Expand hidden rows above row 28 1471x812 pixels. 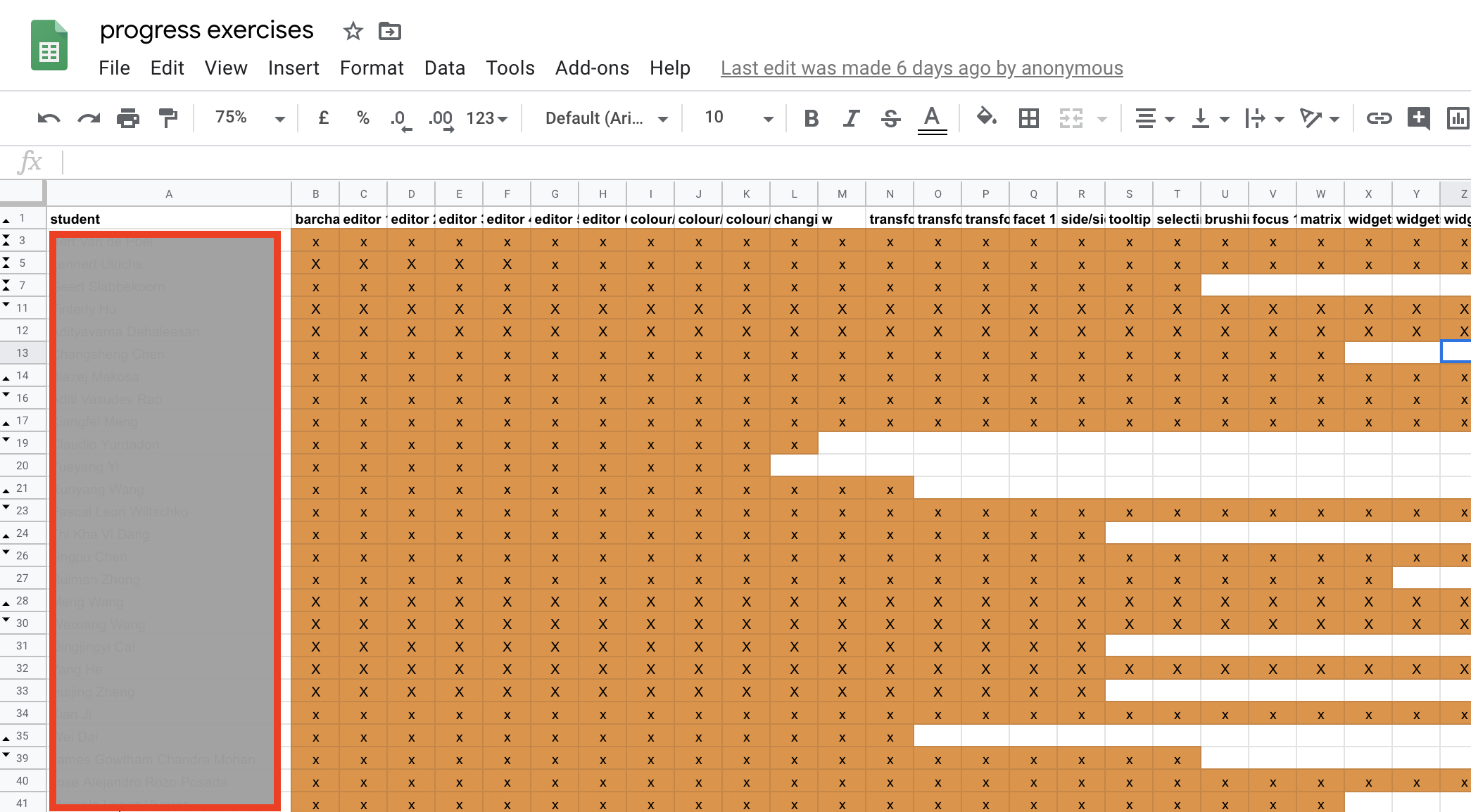point(6,604)
